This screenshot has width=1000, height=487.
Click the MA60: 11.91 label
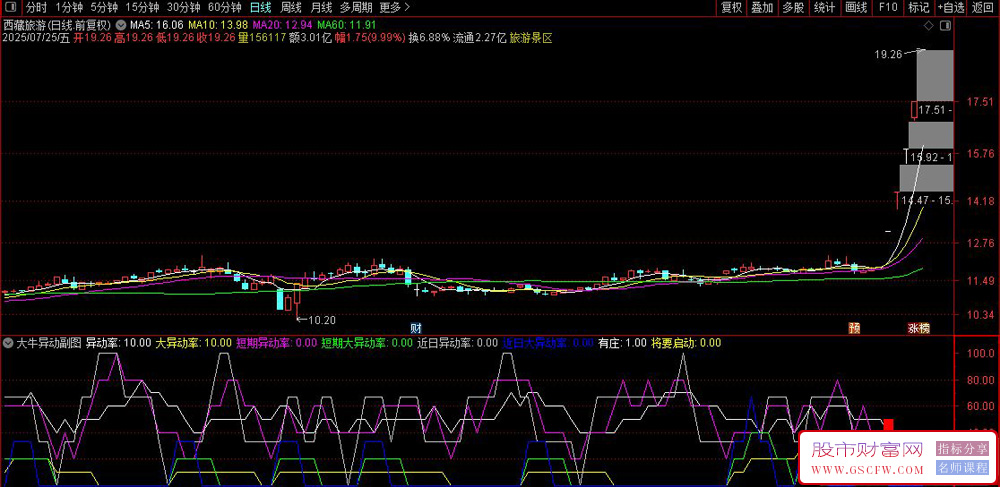tap(348, 25)
